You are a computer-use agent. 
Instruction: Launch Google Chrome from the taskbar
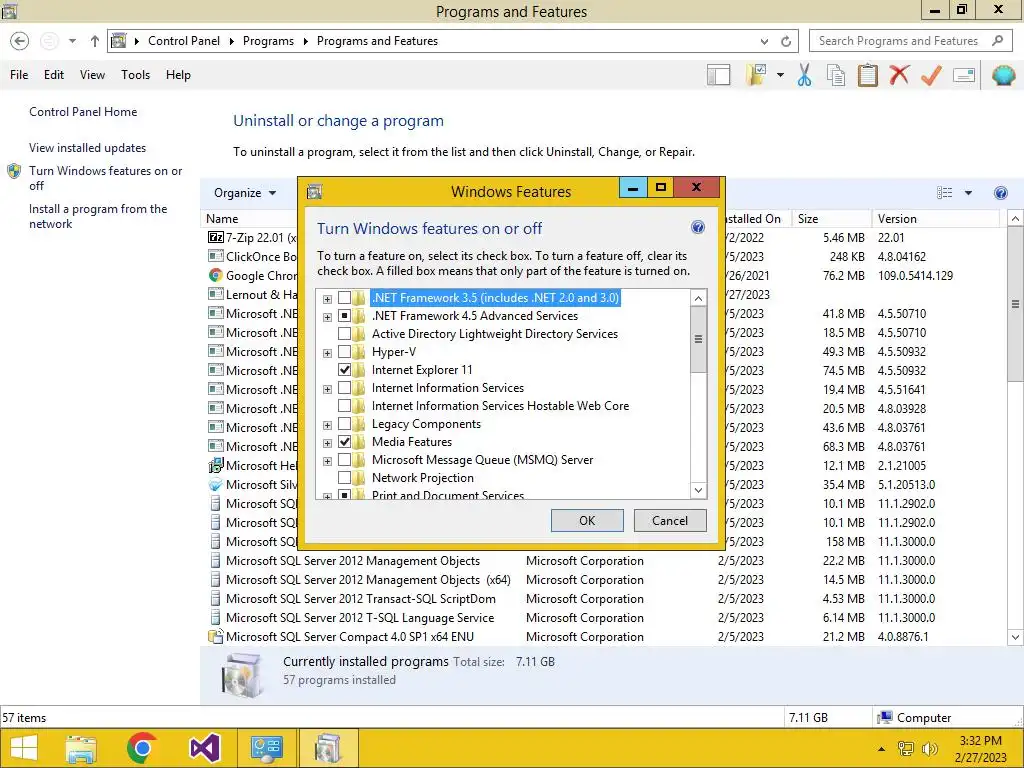pyautogui.click(x=142, y=748)
